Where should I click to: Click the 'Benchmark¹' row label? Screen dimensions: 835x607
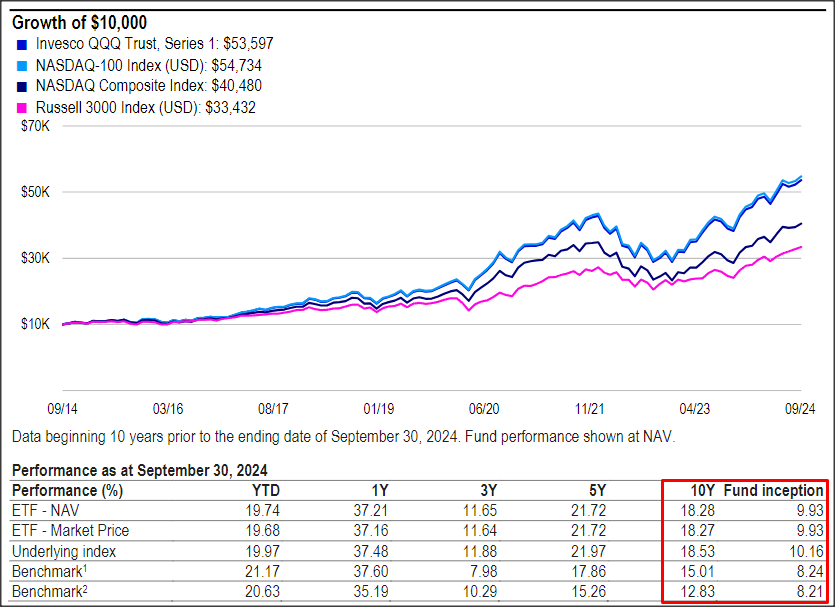click(x=50, y=571)
